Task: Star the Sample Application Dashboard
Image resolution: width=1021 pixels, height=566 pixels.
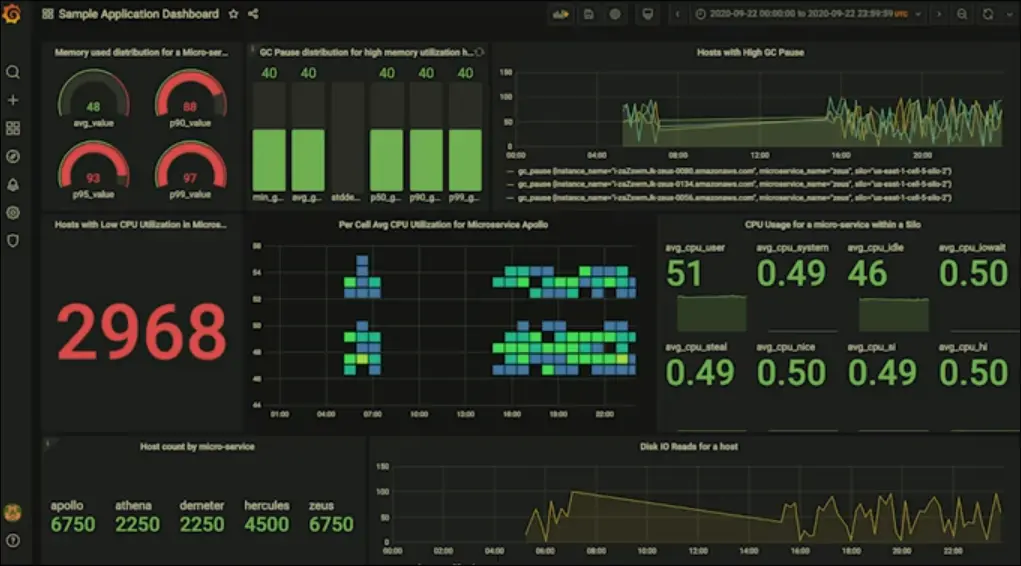Action: [x=233, y=14]
